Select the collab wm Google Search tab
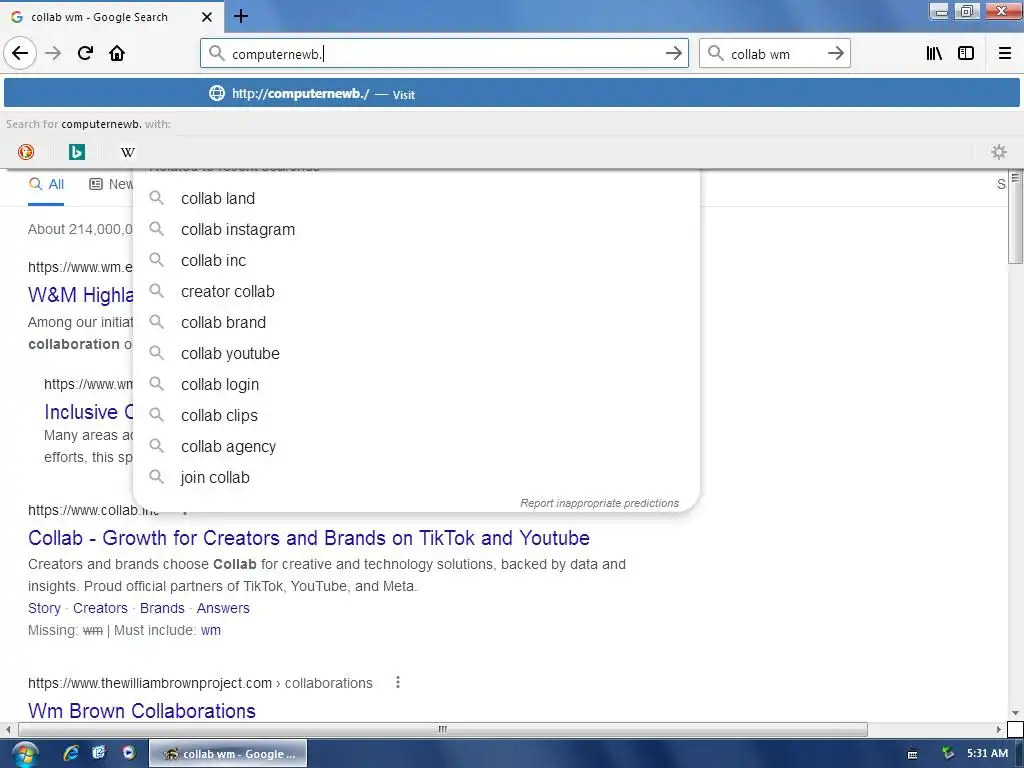Image resolution: width=1024 pixels, height=768 pixels. 111,17
